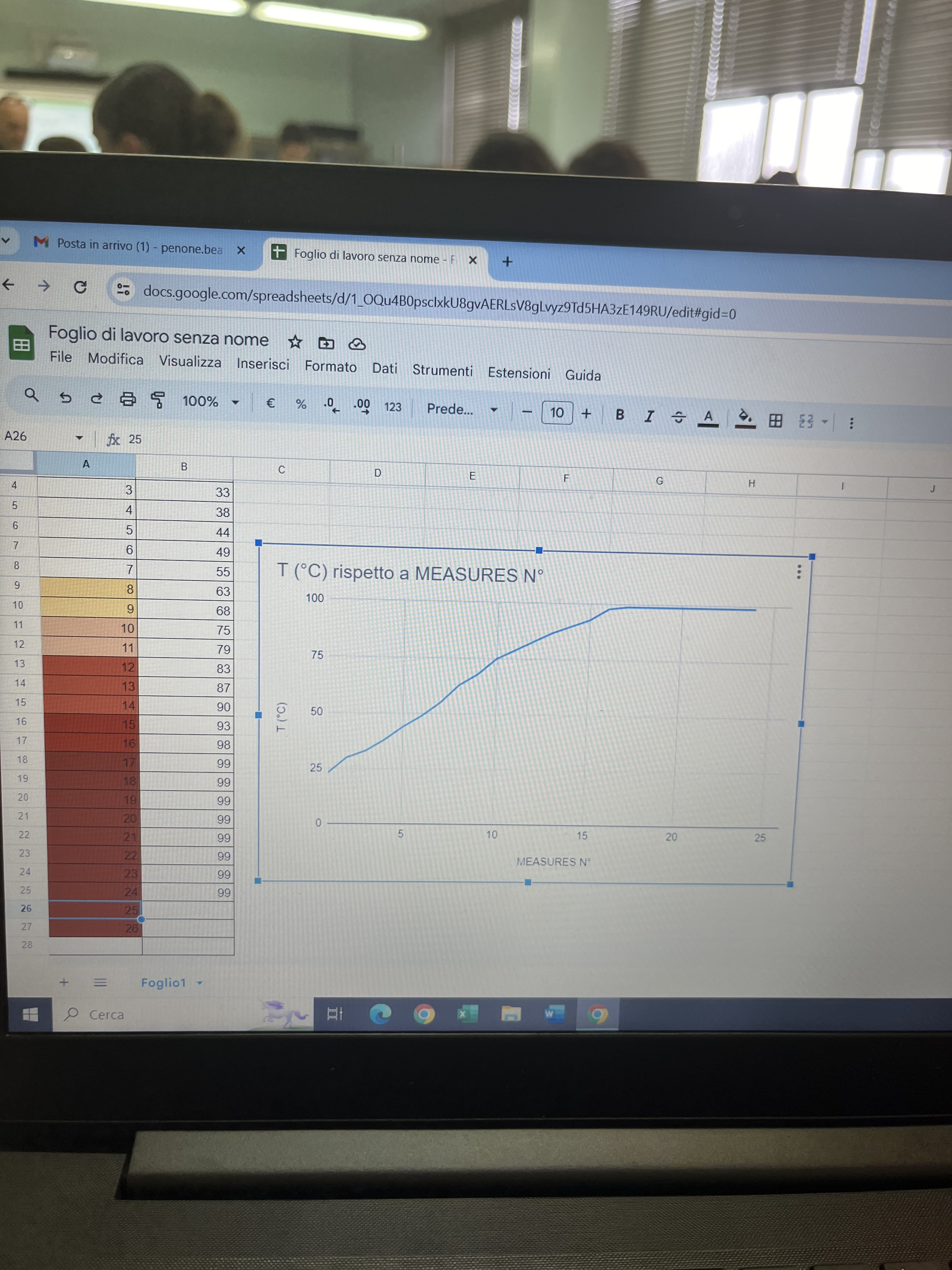Open the File menu

point(61,357)
